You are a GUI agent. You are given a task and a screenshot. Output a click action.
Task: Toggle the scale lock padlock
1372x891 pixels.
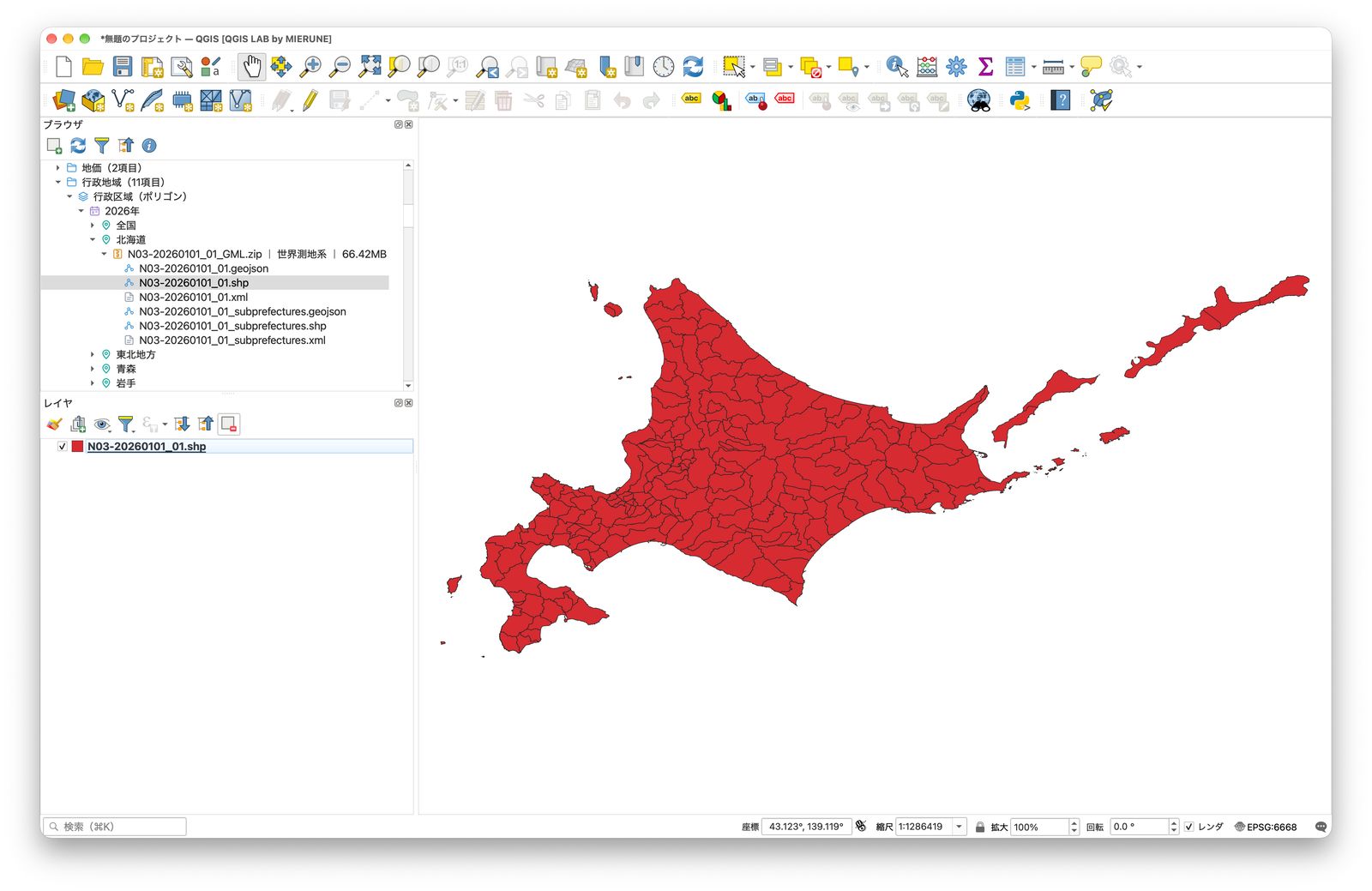pos(979,827)
